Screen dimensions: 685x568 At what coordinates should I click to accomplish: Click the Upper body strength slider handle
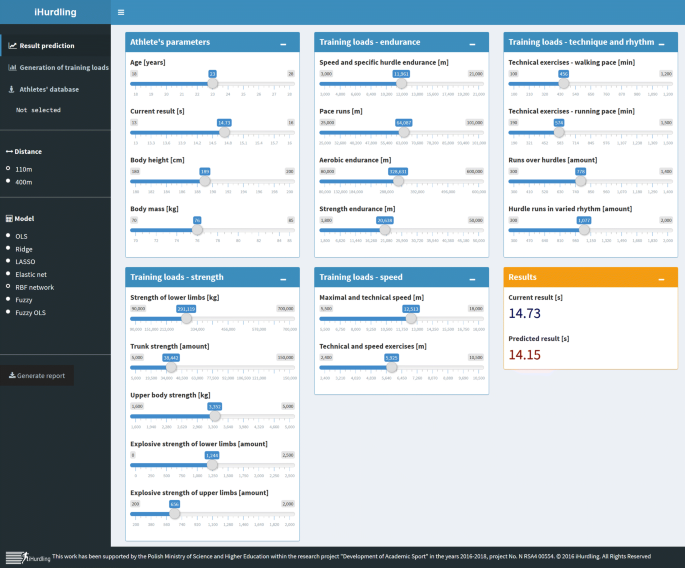(x=215, y=416)
